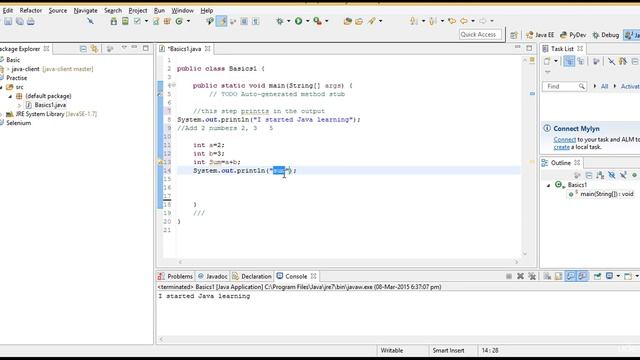Toggle Mark Occurrences highlighted toolbar button
Image resolution: width=640 pixels, height=360 pixels.
coord(222,21)
